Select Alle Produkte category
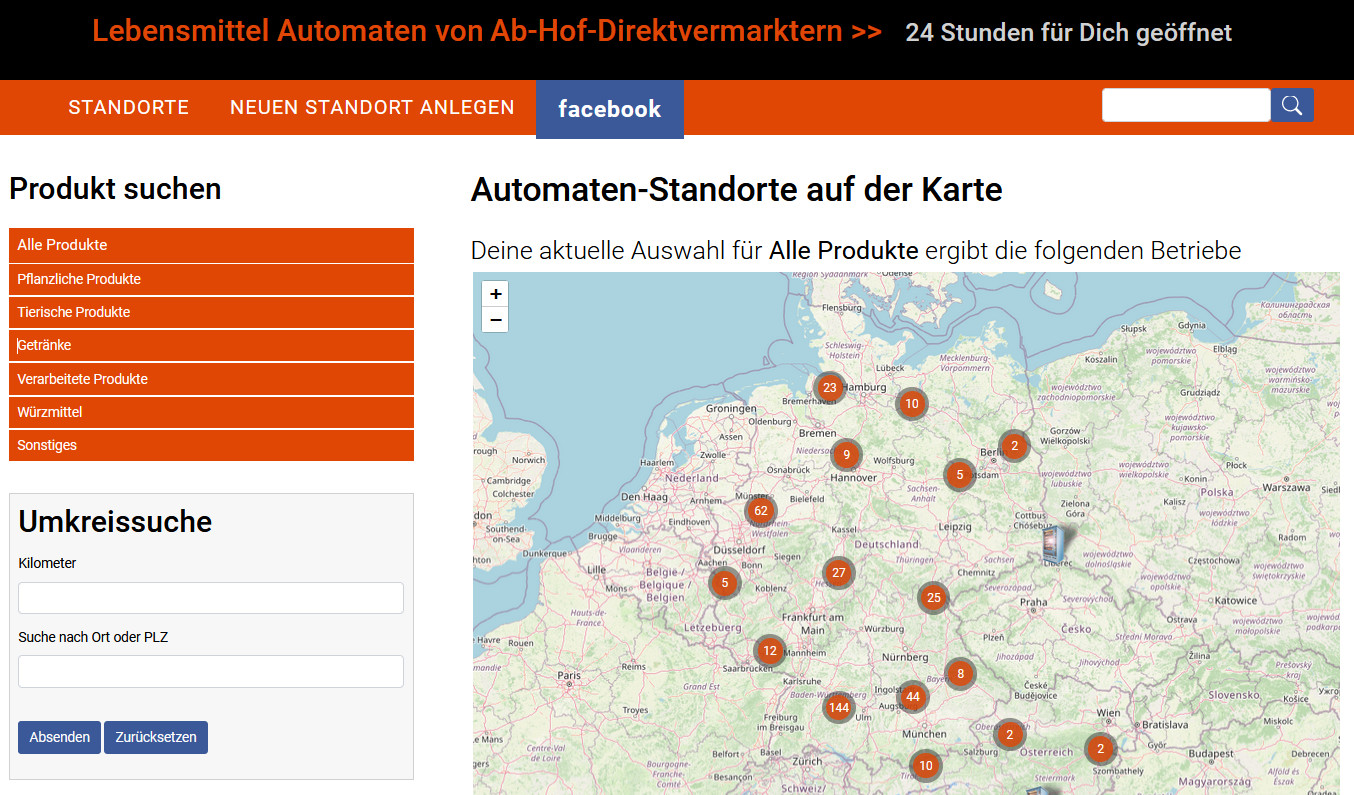The height and width of the screenshot is (795, 1354). point(211,245)
